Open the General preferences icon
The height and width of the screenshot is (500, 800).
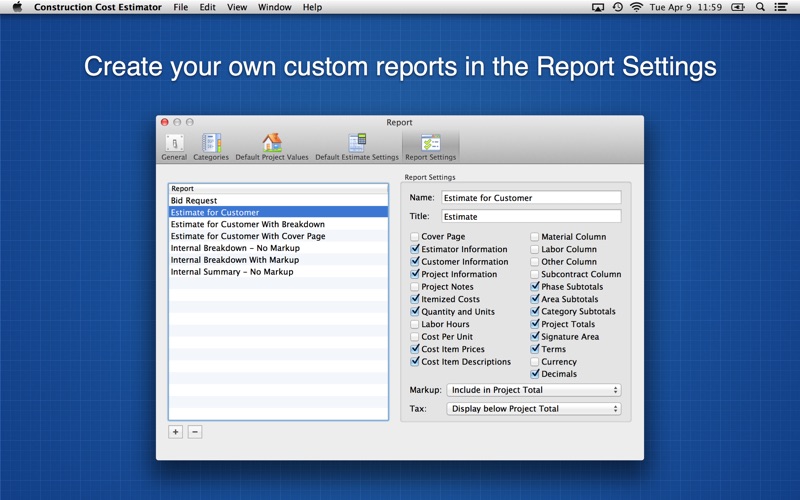[x=174, y=144]
